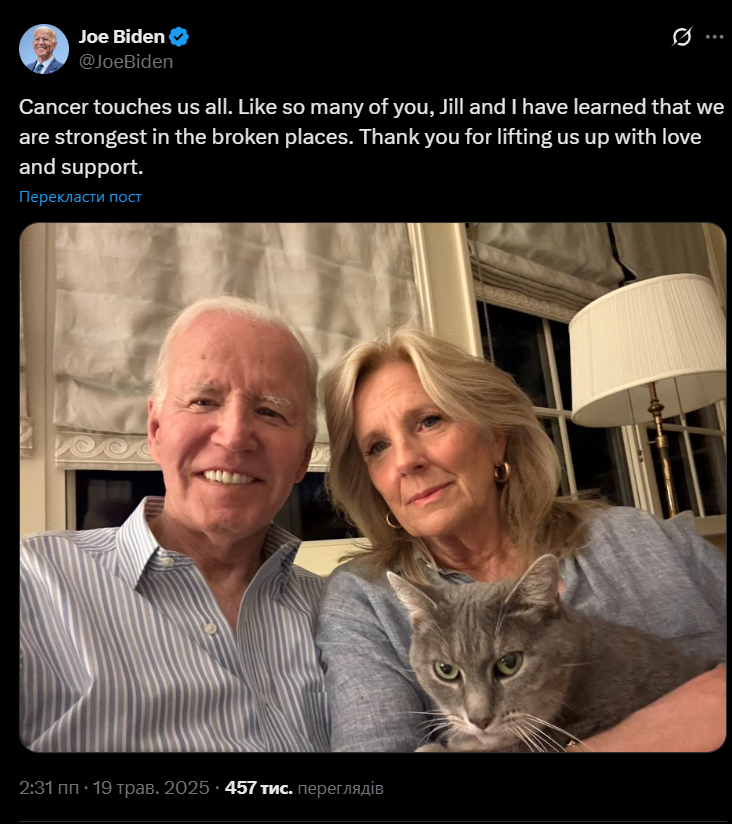Click the white lampshade in the photo

point(647,349)
